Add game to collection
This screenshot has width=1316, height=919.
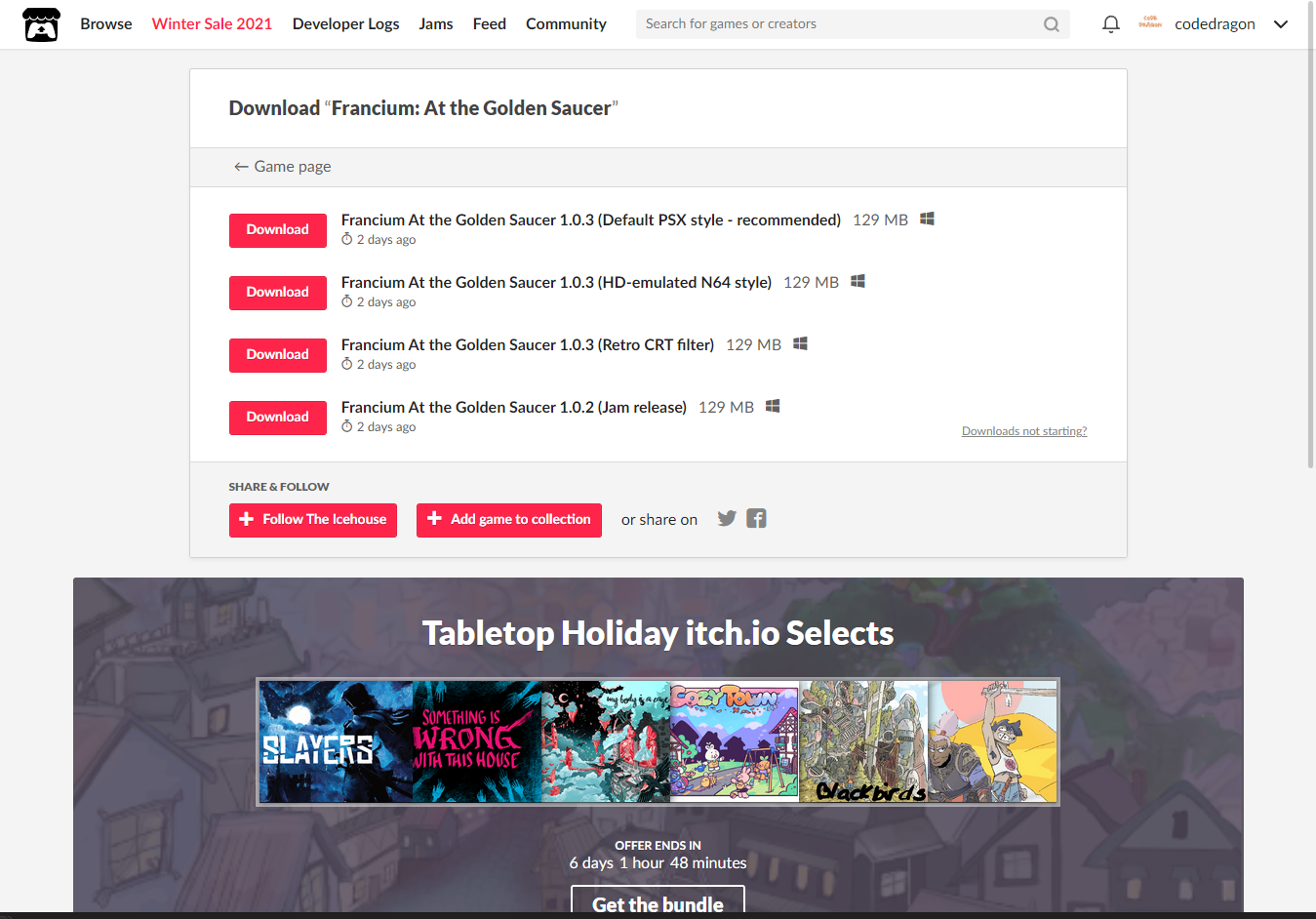509,520
